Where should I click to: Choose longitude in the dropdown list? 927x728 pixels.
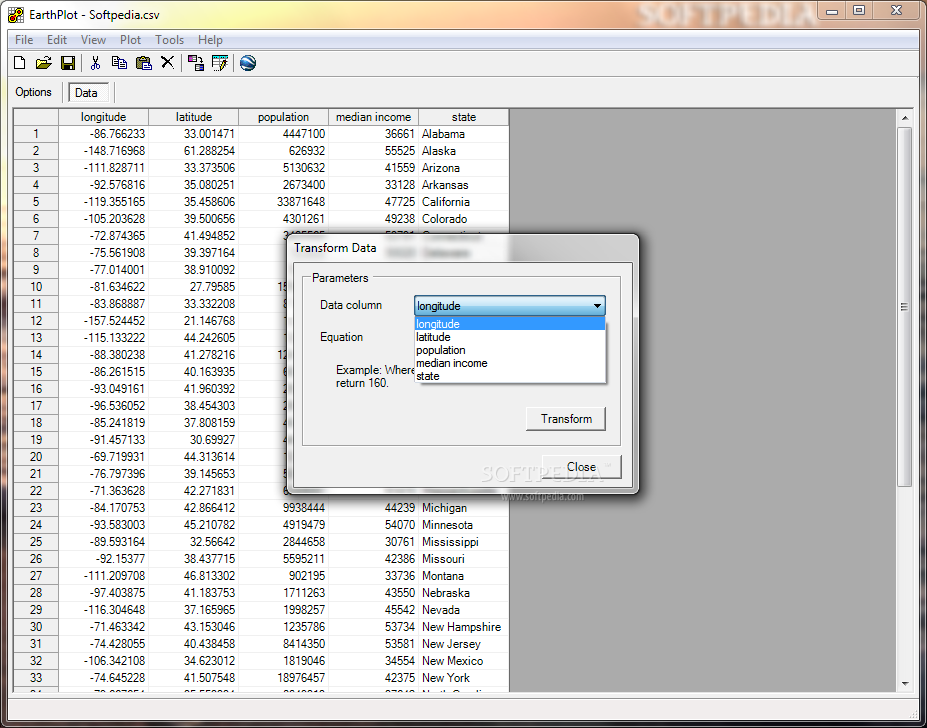510,324
